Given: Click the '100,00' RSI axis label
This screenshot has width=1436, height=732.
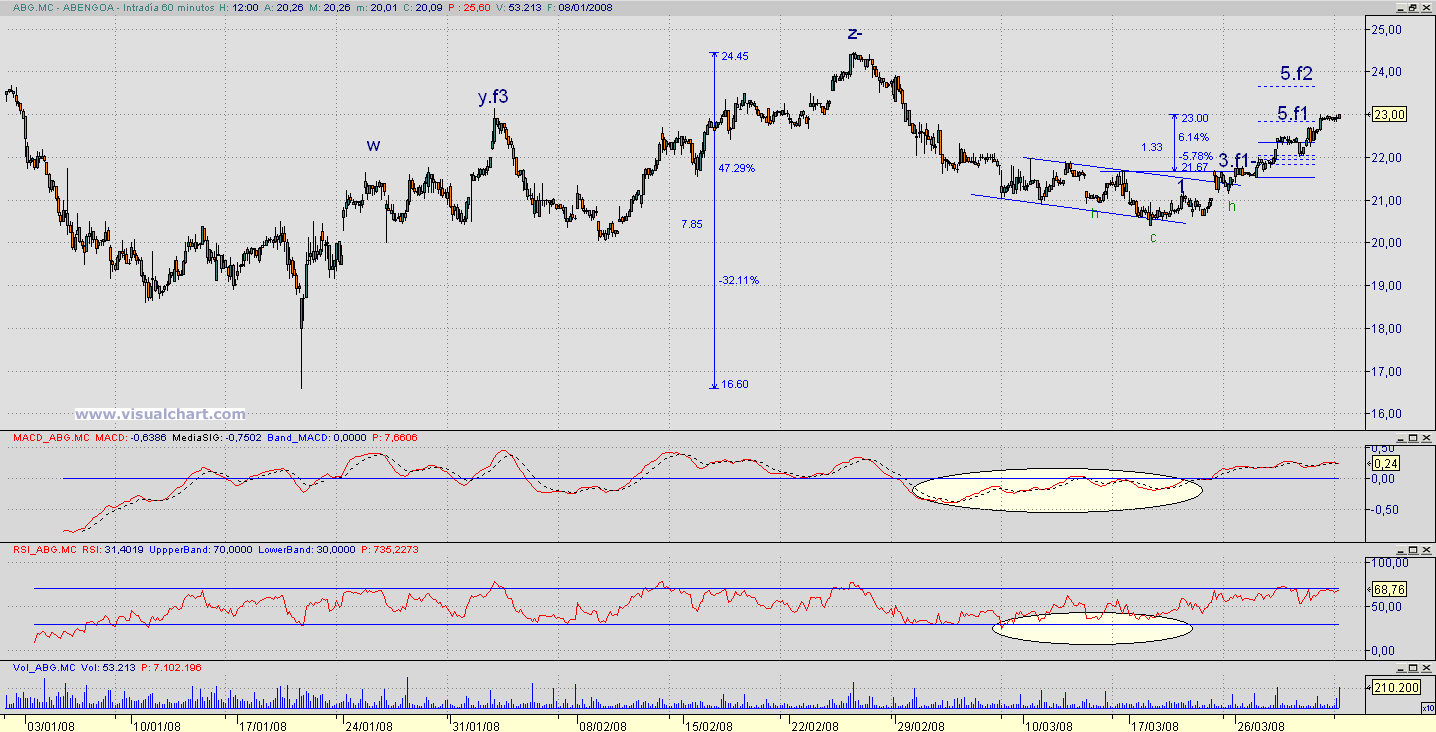Looking at the screenshot, I should [x=1388, y=563].
